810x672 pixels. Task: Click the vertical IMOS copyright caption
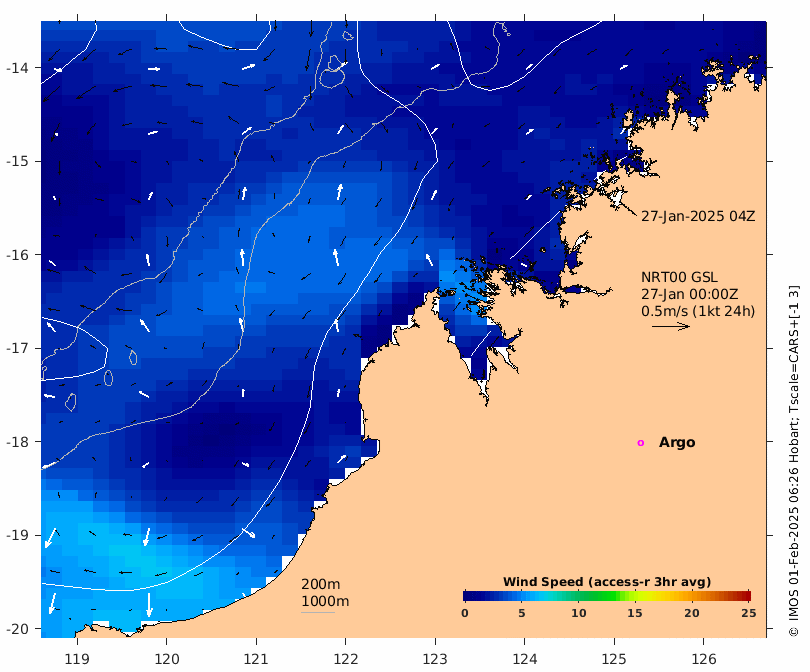pos(794,461)
